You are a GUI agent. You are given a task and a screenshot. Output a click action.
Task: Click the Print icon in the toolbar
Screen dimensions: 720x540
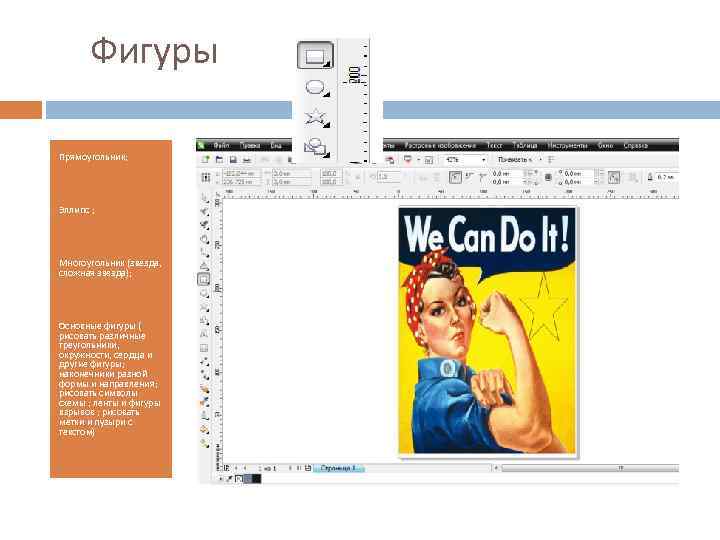(247, 159)
